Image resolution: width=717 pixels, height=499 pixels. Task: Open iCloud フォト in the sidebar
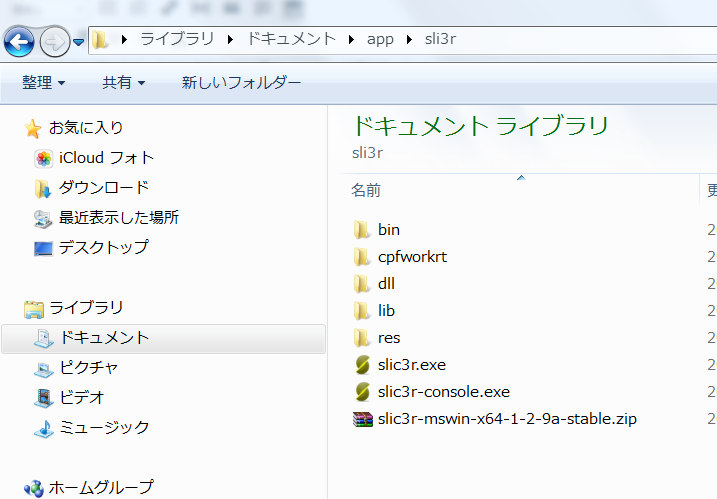106,158
